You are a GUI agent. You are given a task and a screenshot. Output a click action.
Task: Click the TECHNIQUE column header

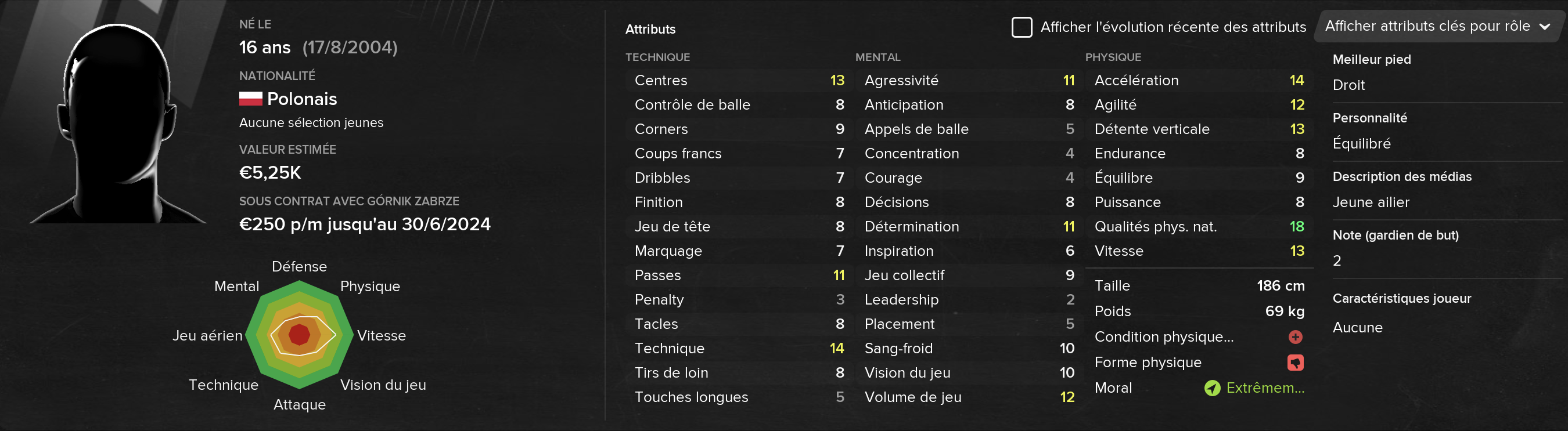tap(657, 57)
